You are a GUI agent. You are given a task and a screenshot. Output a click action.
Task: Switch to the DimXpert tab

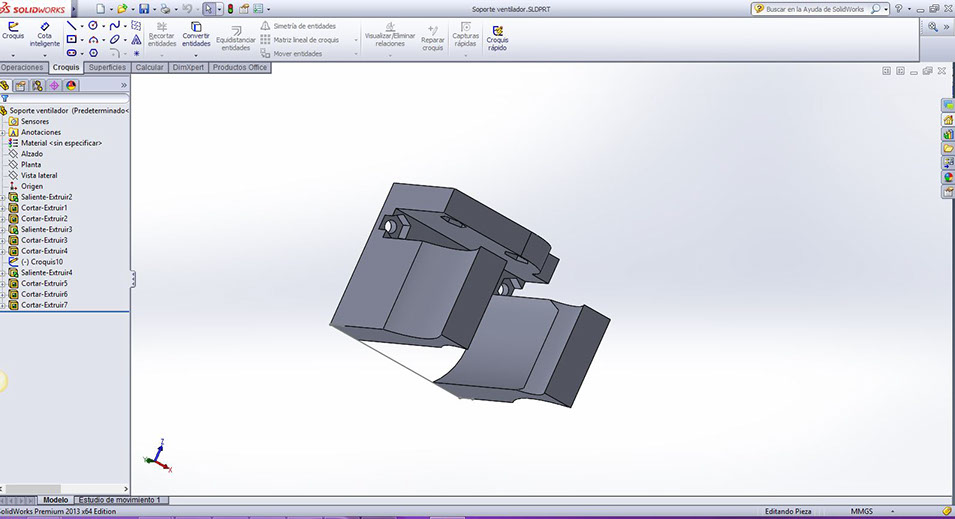click(188, 68)
